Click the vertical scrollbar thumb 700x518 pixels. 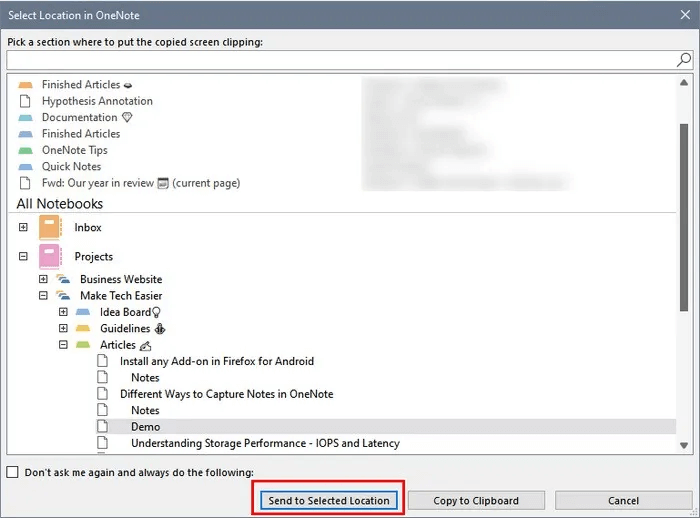[683, 217]
